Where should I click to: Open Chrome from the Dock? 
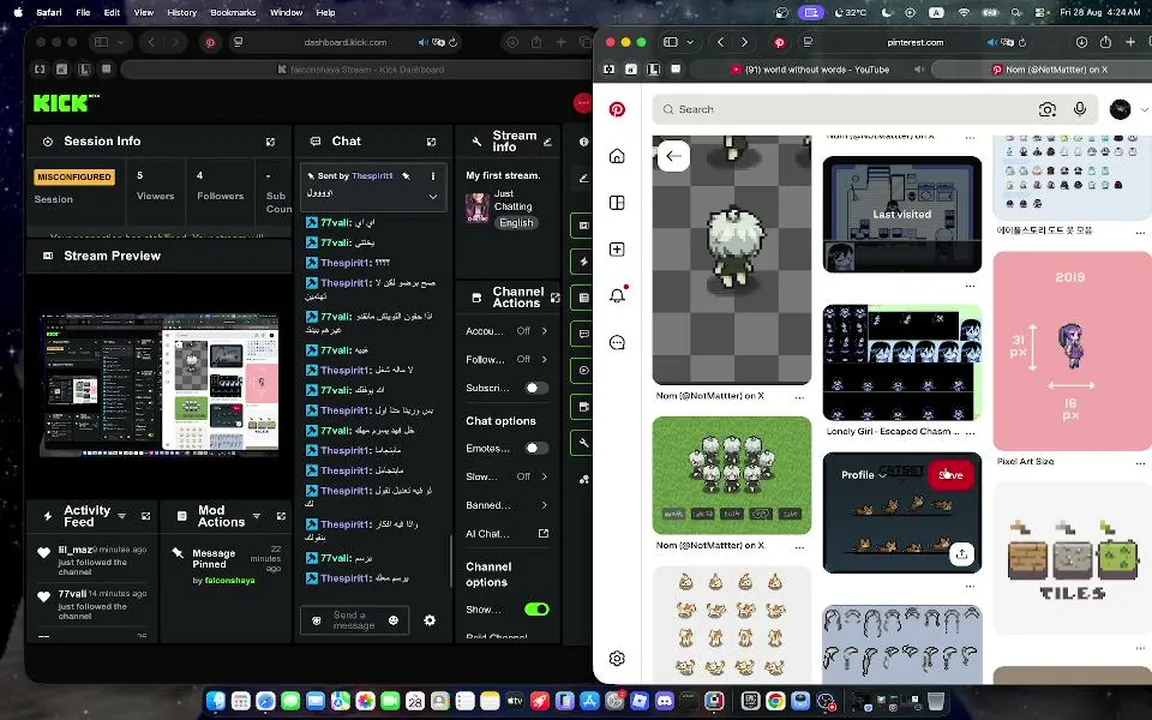pos(775,701)
